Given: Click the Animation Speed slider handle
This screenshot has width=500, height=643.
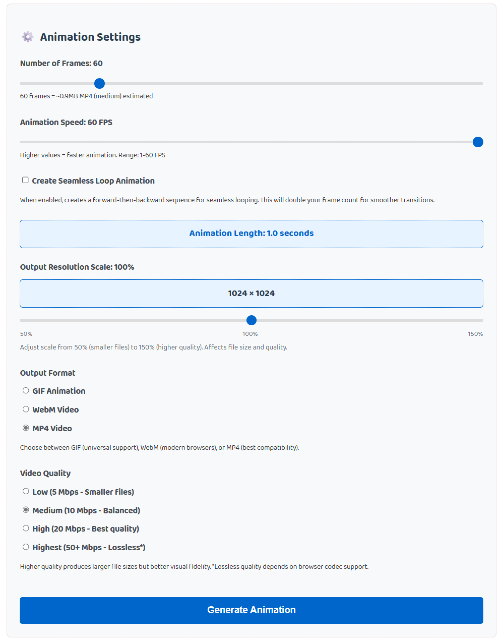Looking at the screenshot, I should 477,142.
